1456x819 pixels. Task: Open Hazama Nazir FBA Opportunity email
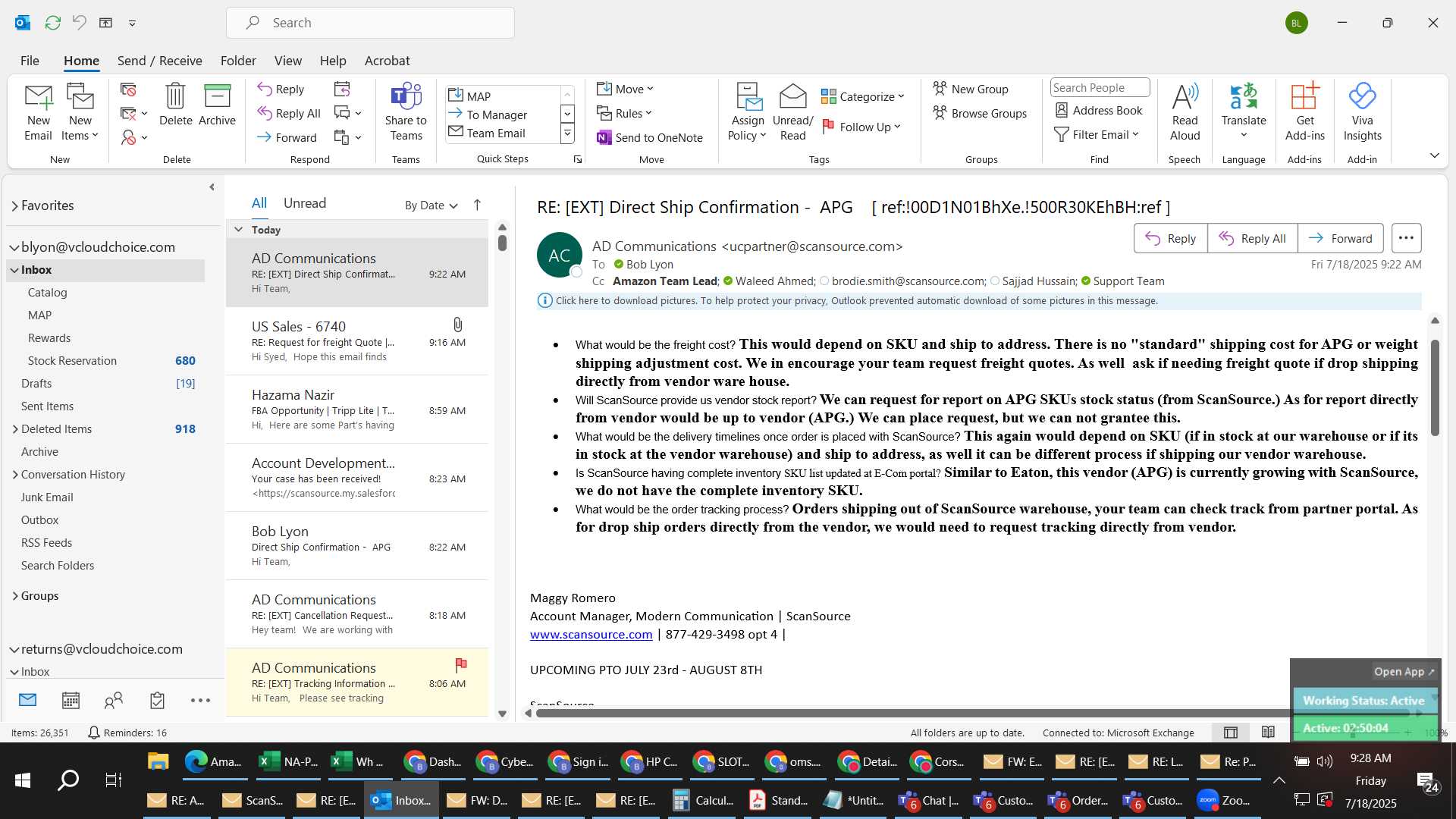click(x=356, y=409)
